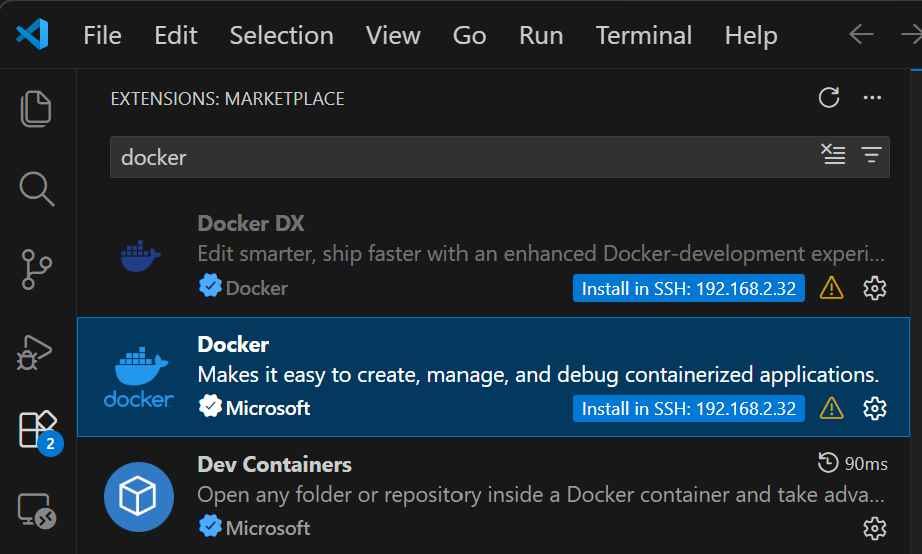Clear extensions search results
Screen dimensions: 922x554
[833, 155]
